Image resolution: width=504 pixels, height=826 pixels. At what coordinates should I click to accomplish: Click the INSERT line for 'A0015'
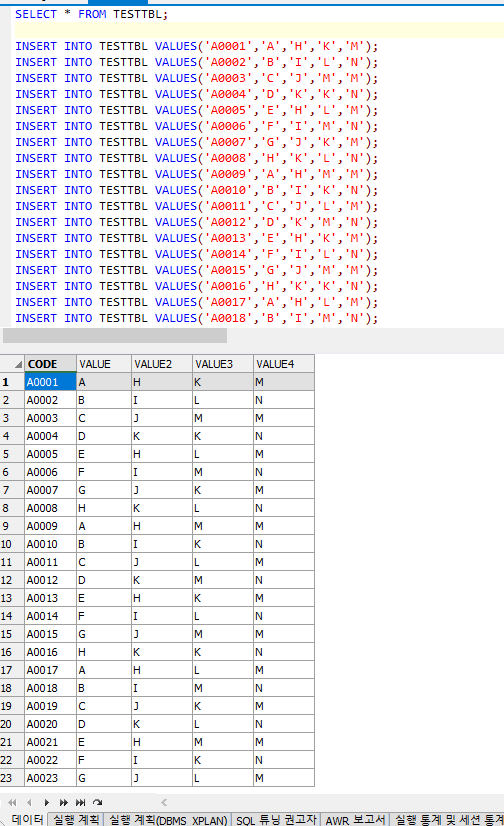196,270
